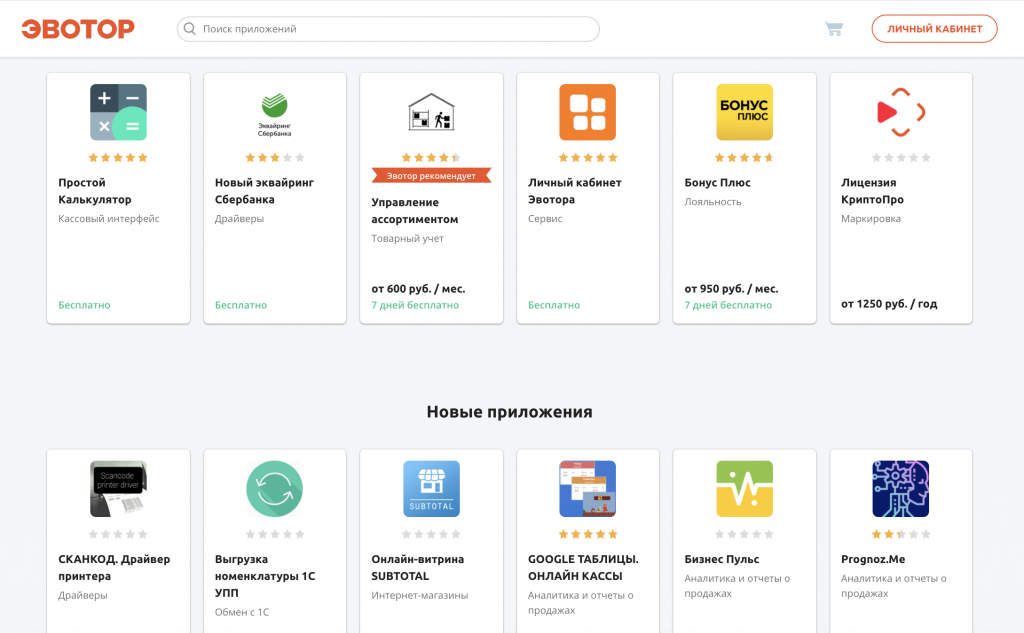Click 7 дней бесплатно on Управление ассортиментом
This screenshot has height=633, width=1024.
point(415,305)
